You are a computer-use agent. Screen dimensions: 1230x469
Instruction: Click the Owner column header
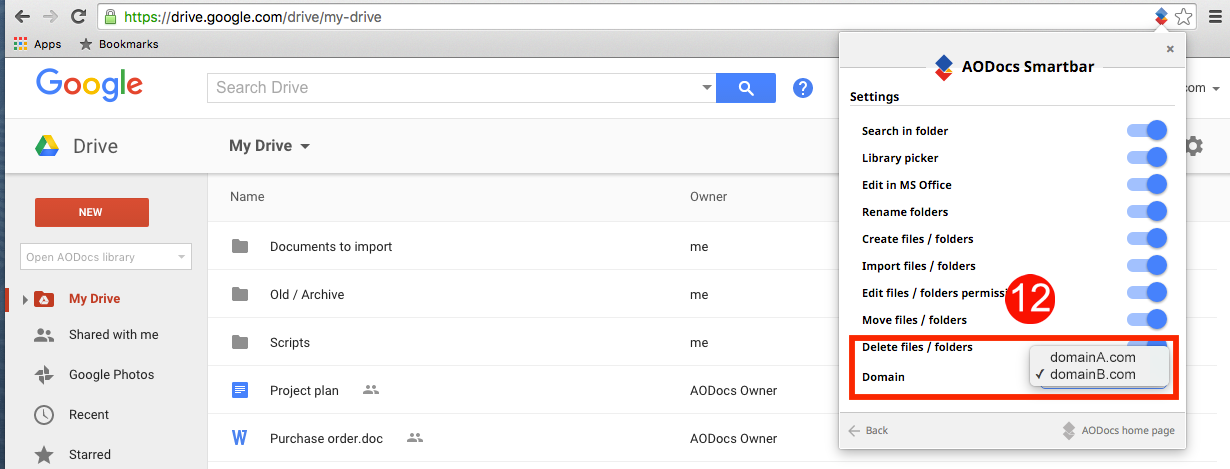click(x=708, y=197)
